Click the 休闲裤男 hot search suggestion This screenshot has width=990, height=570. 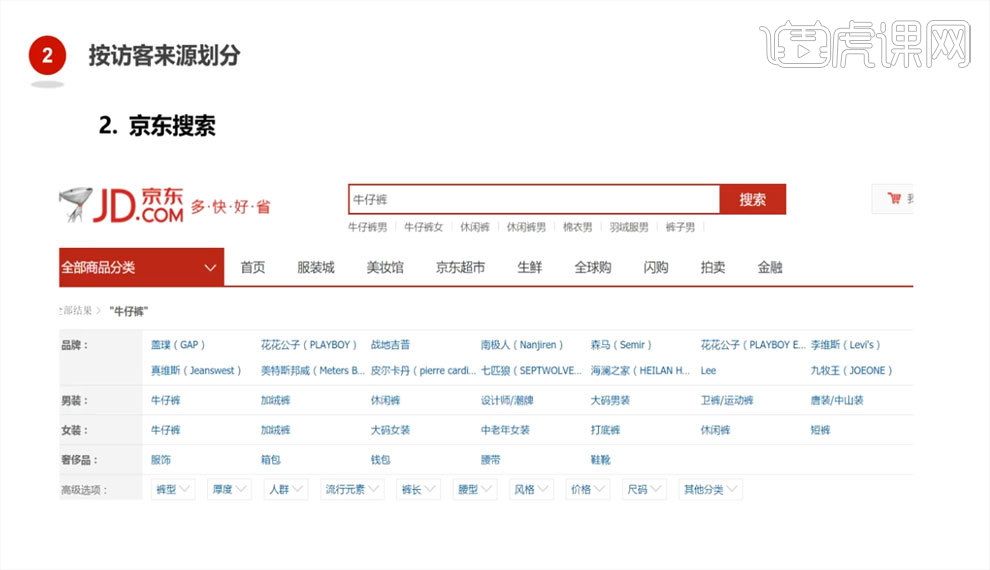526,227
